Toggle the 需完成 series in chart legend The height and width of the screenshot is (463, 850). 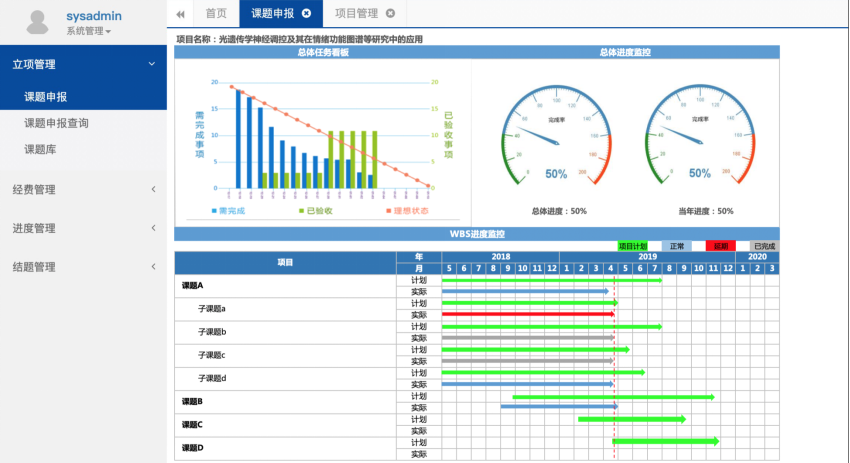(x=227, y=211)
